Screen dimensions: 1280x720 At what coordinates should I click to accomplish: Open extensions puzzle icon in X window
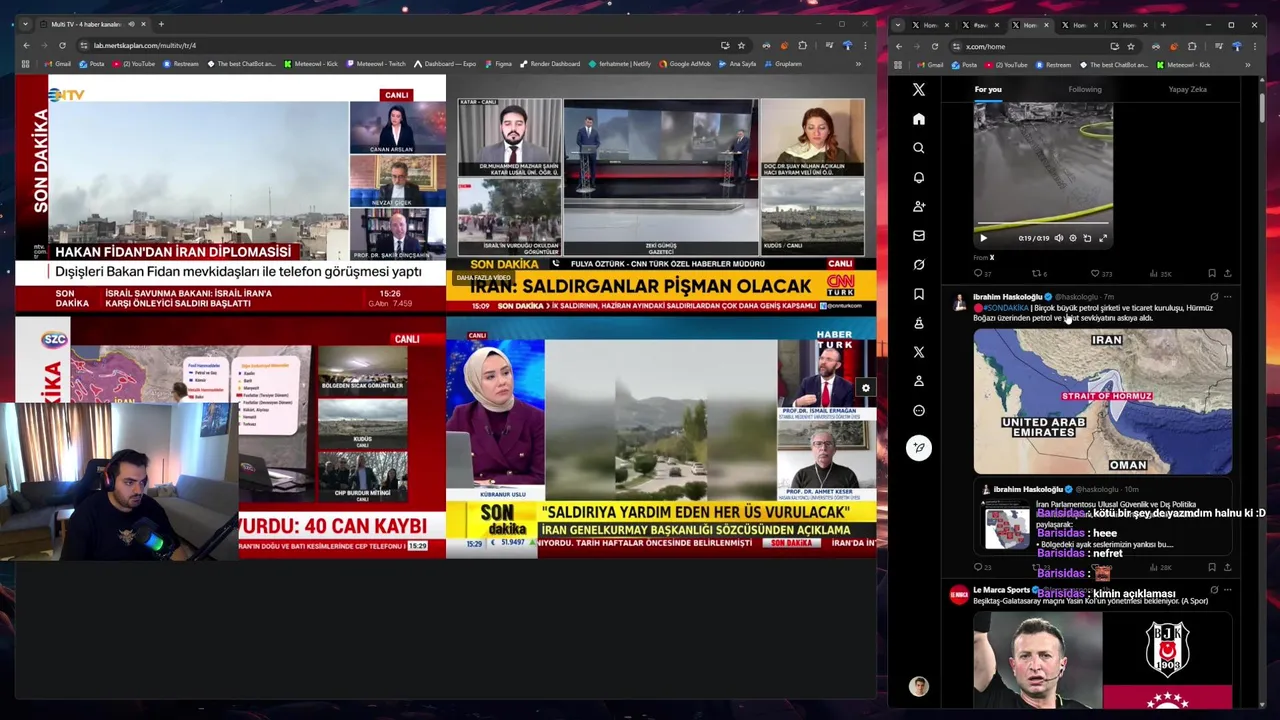(1191, 46)
